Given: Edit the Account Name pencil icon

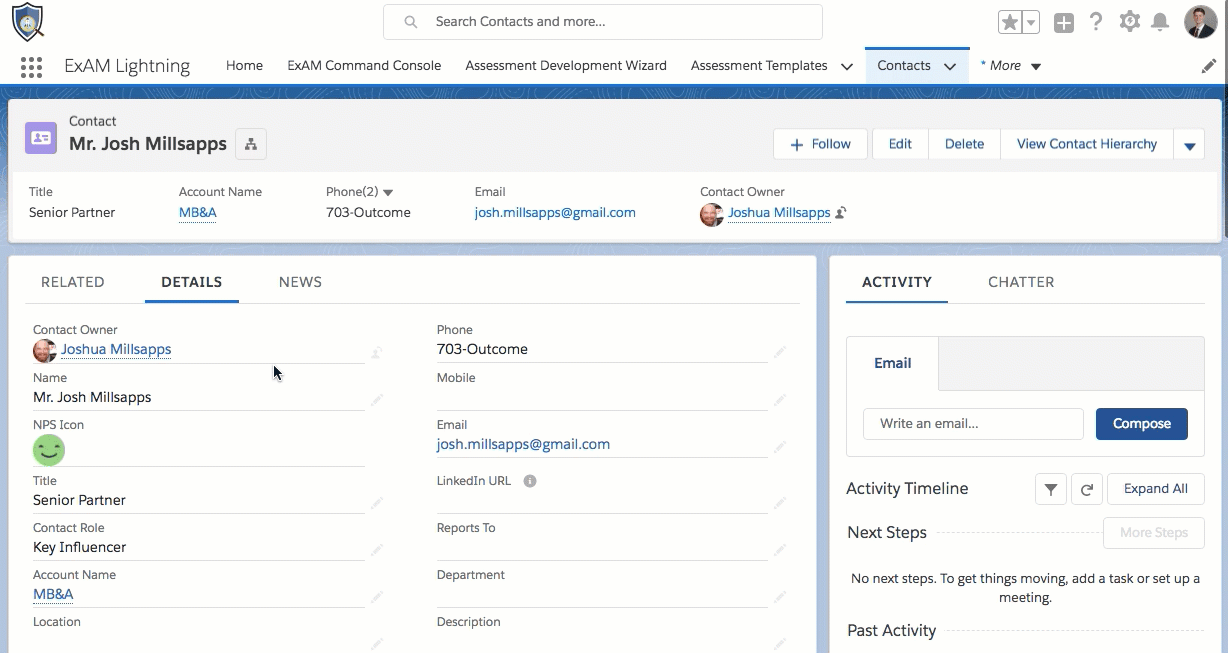Looking at the screenshot, I should click(377, 597).
